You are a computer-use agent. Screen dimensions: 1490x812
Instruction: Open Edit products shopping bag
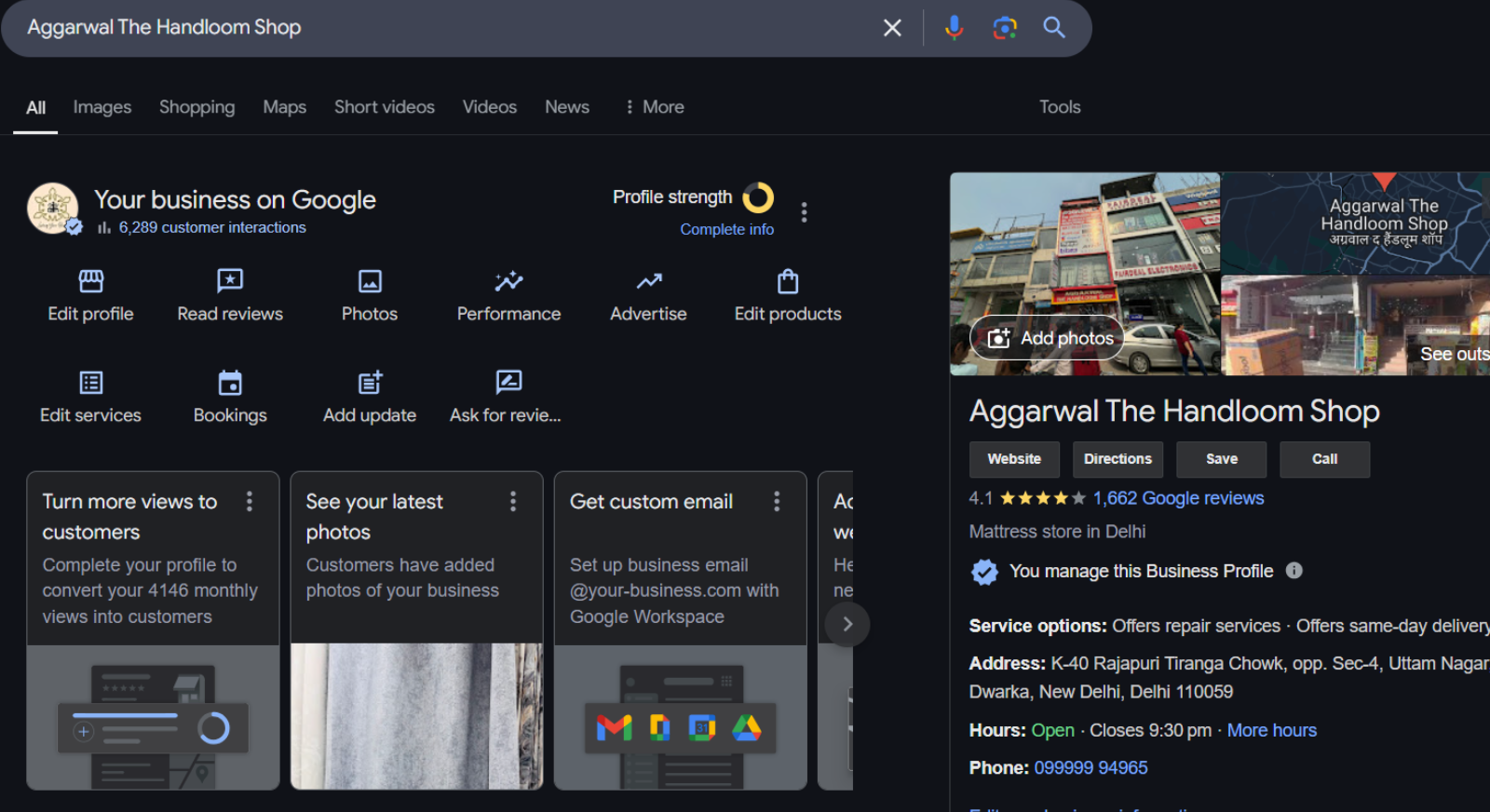(x=788, y=281)
